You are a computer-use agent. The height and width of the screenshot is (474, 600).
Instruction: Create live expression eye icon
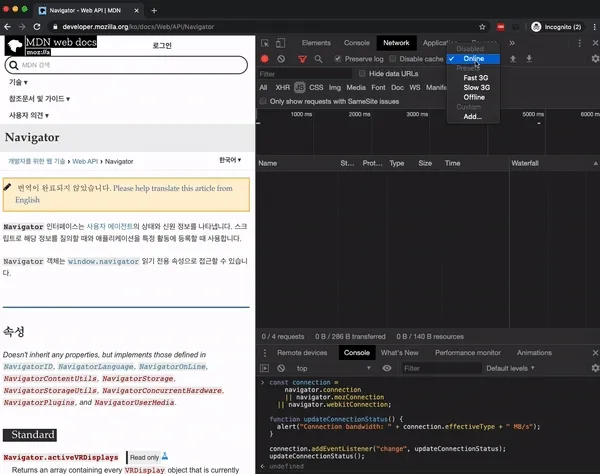point(387,368)
